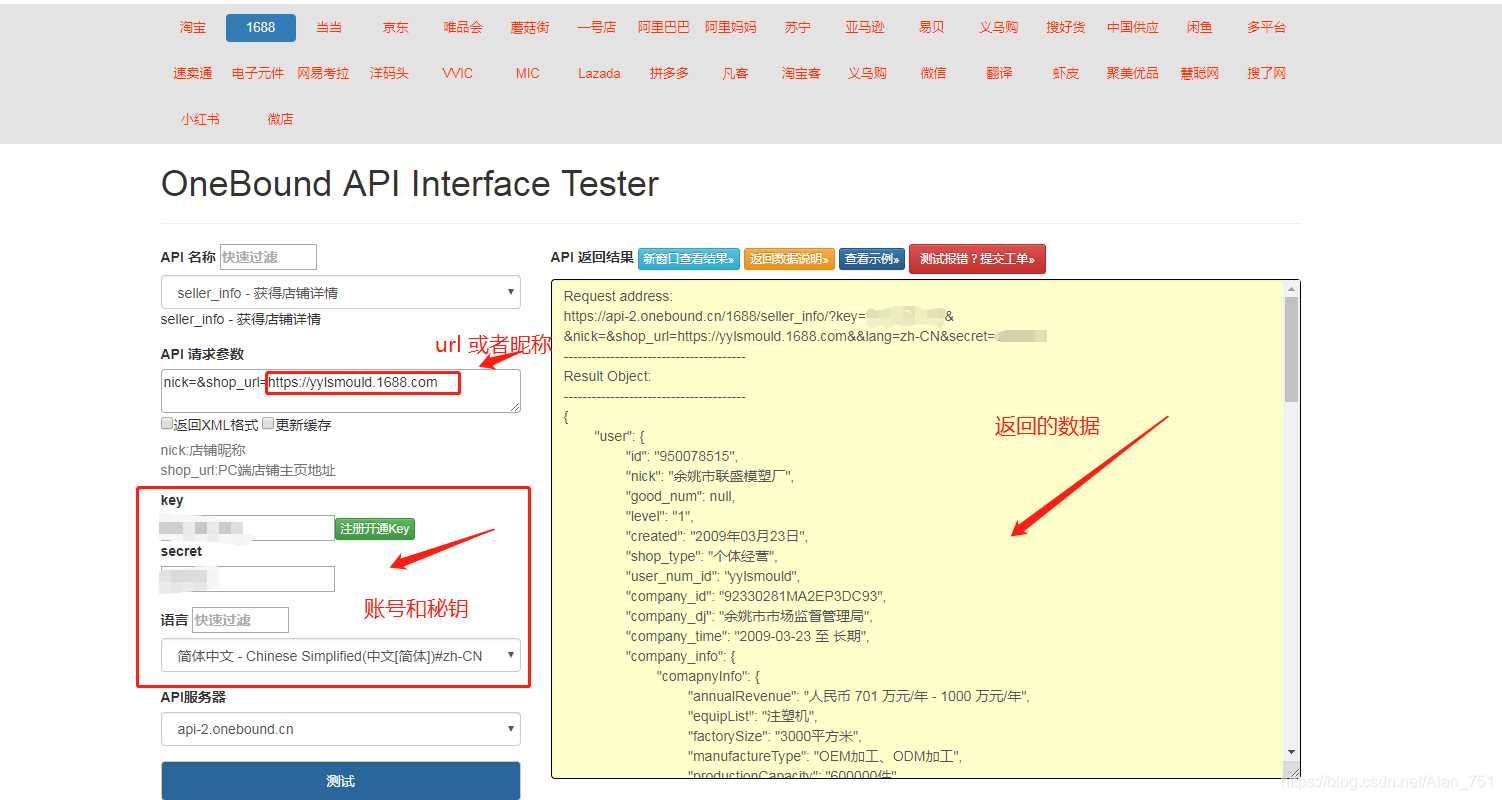The width and height of the screenshot is (1502, 800).
Task: Select the 聚美优品 tab
Action: tap(1133, 74)
